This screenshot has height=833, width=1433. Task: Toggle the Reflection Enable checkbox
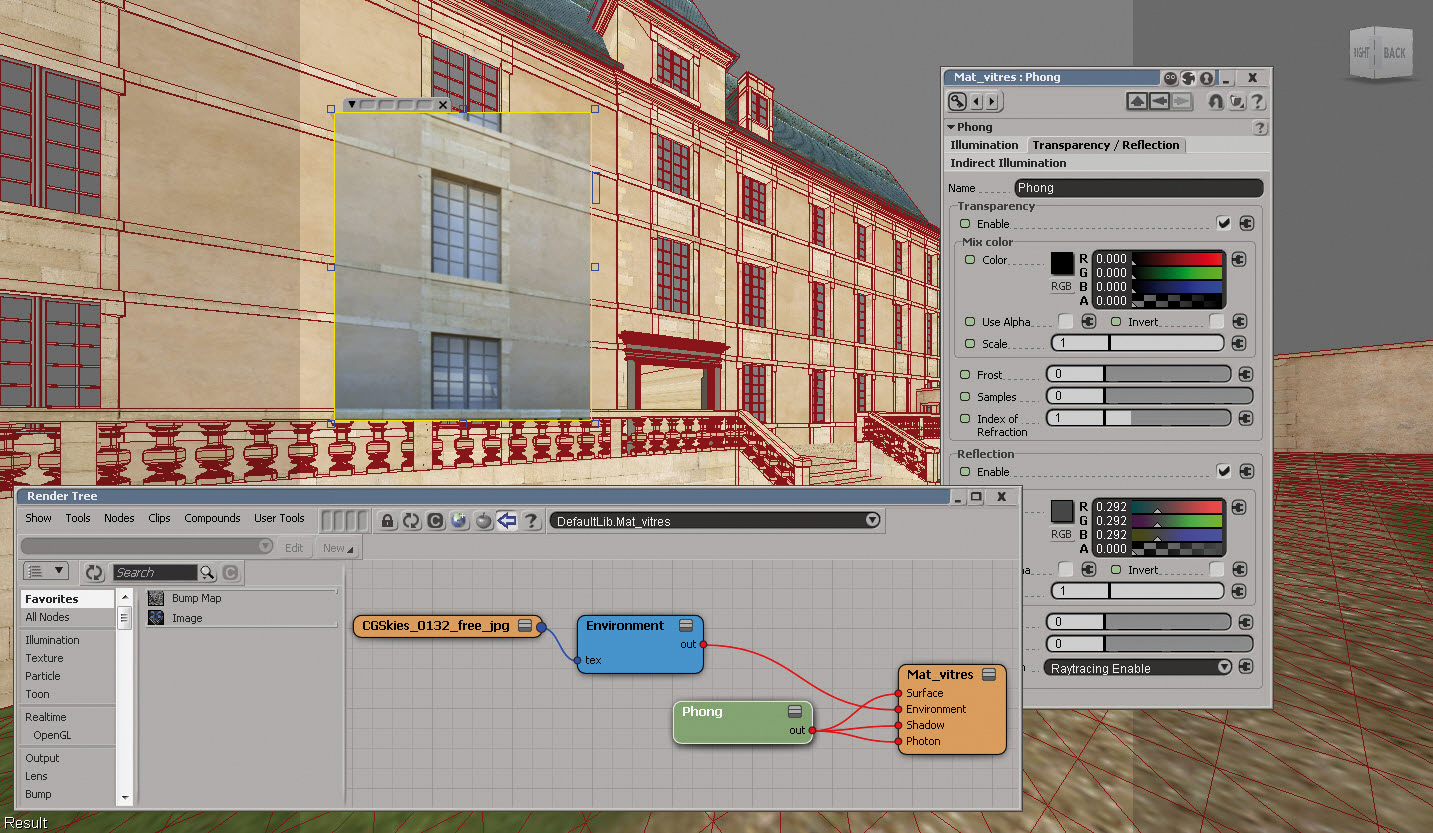point(1223,471)
